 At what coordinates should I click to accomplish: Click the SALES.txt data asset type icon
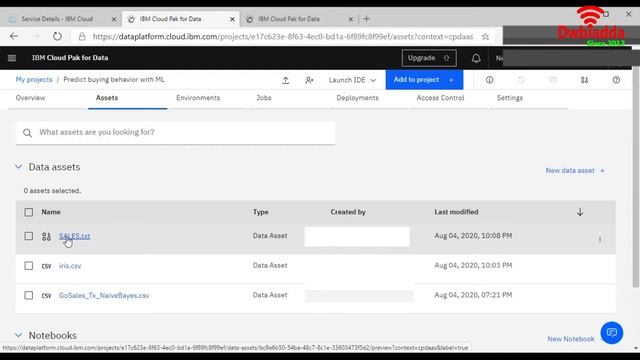47,236
